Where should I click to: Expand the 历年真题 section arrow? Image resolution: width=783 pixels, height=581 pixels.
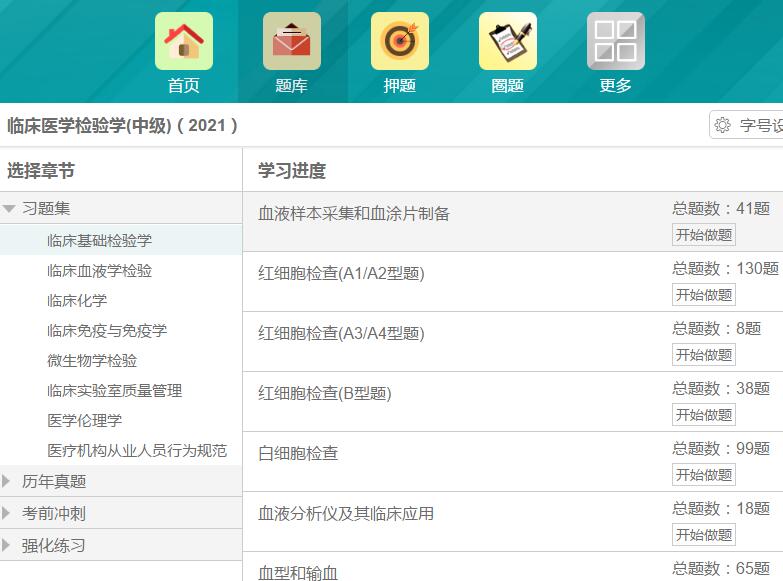pos(6,481)
